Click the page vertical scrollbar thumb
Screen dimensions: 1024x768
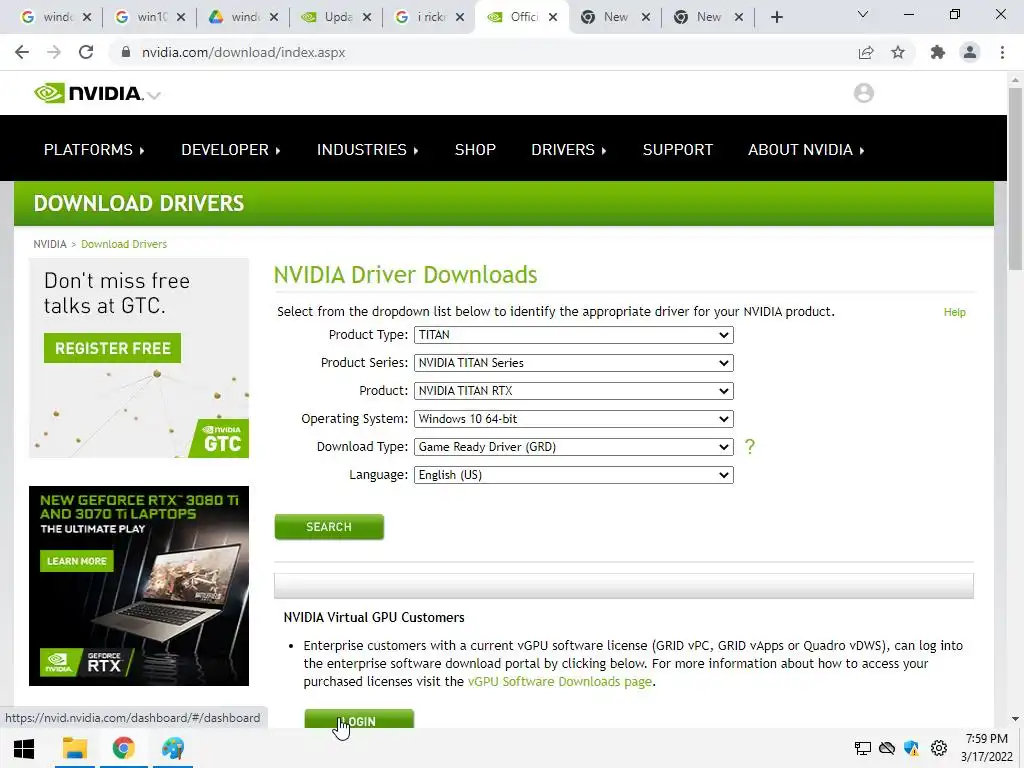tap(1015, 178)
